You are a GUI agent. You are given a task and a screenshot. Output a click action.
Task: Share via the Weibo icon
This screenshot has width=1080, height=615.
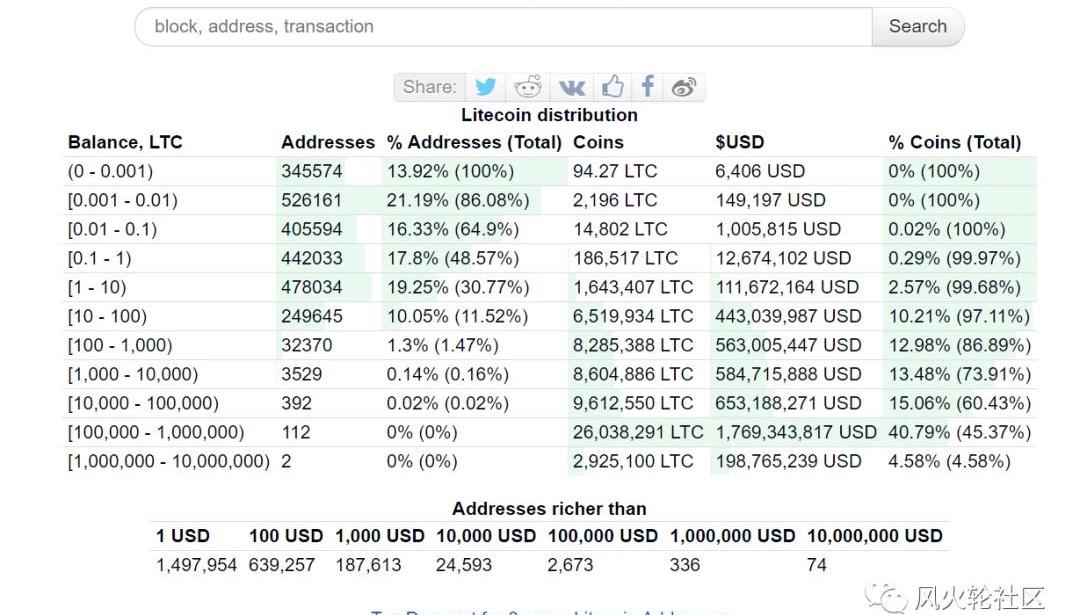point(684,87)
